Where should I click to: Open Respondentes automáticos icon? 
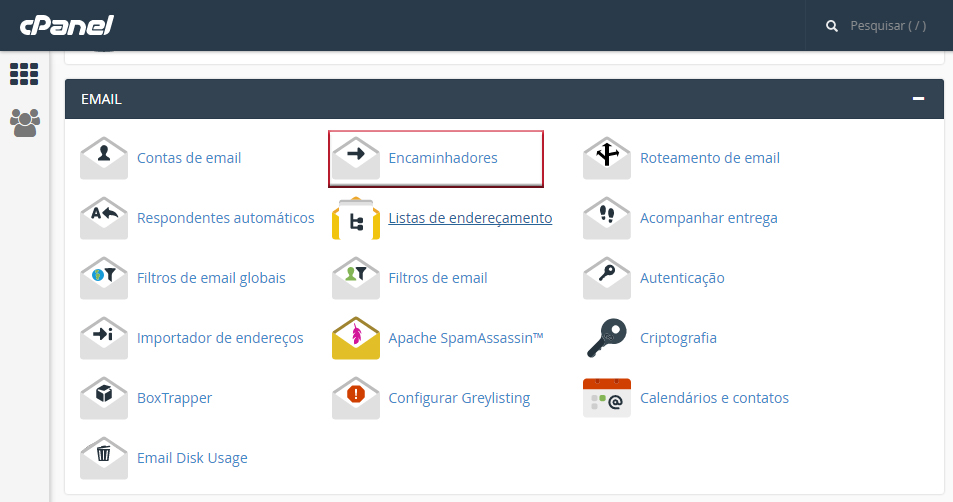point(104,218)
